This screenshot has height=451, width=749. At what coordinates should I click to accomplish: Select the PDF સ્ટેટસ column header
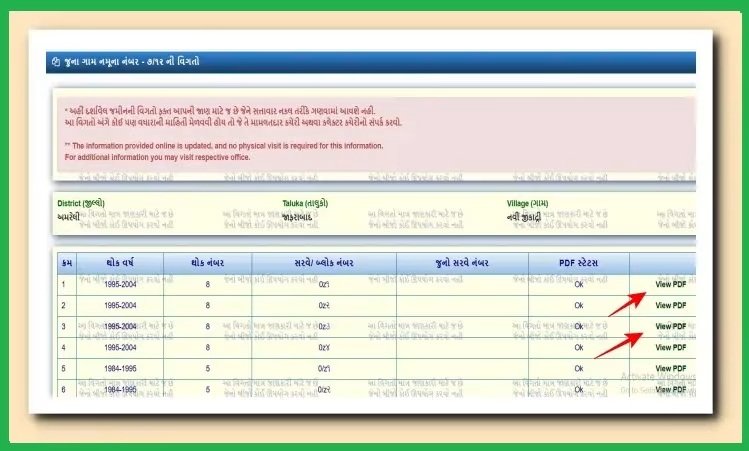coord(578,262)
